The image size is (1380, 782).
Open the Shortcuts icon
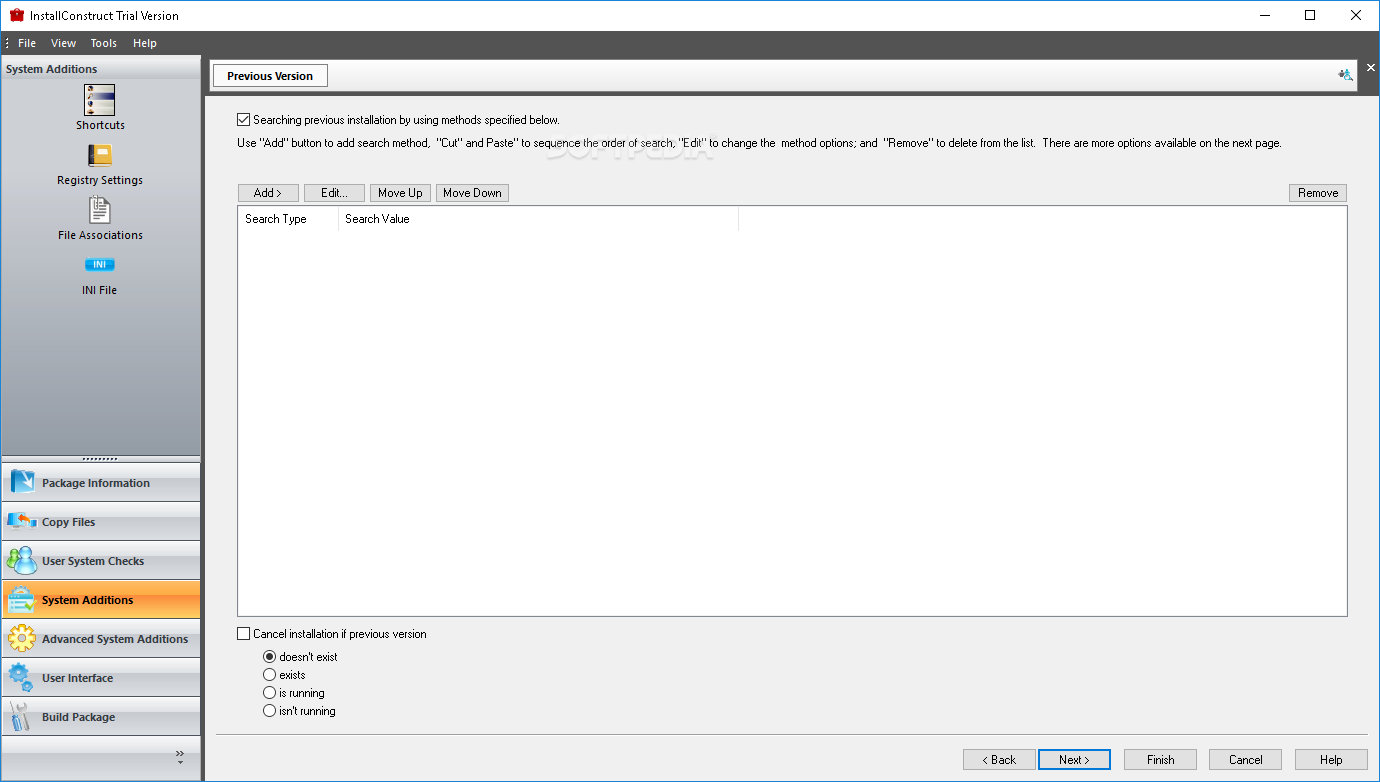(x=100, y=100)
